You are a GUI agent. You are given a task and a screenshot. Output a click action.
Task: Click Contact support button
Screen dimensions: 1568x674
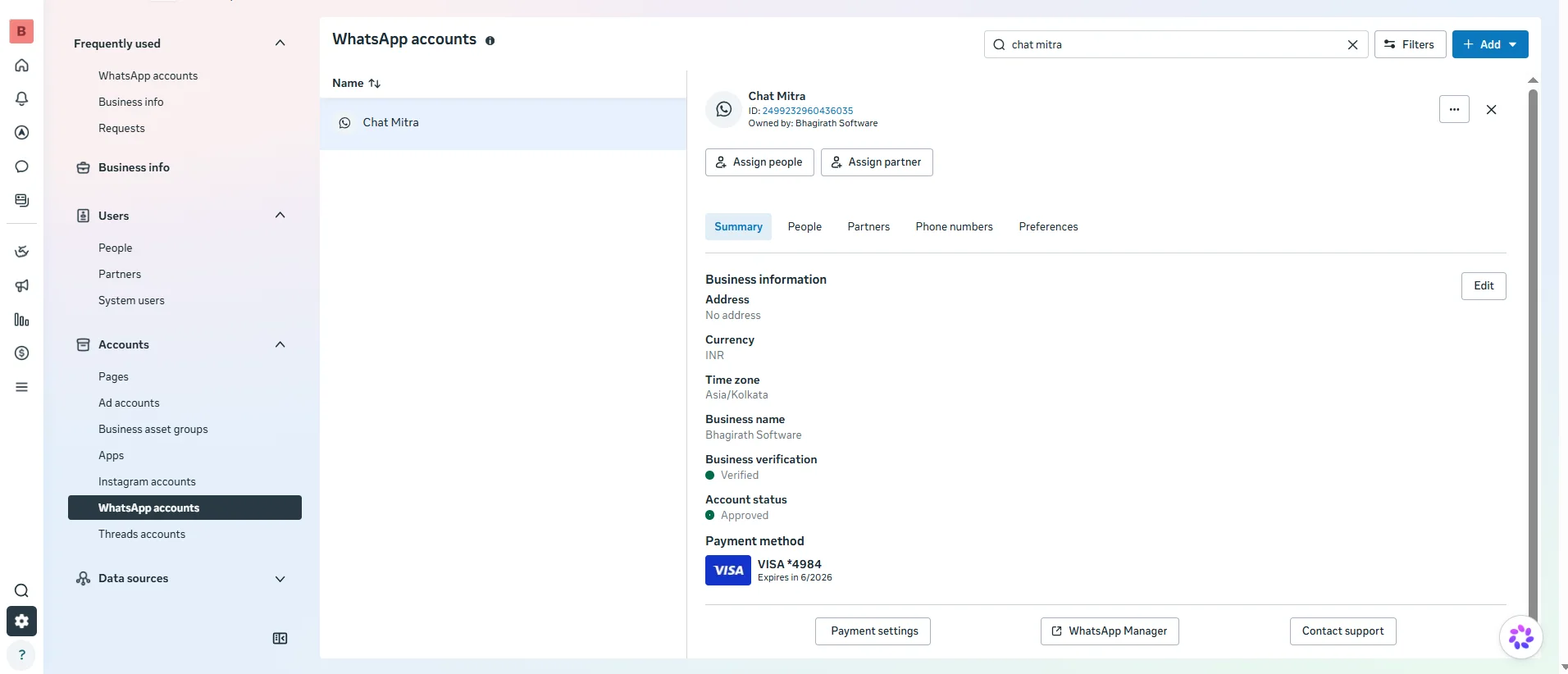point(1342,631)
